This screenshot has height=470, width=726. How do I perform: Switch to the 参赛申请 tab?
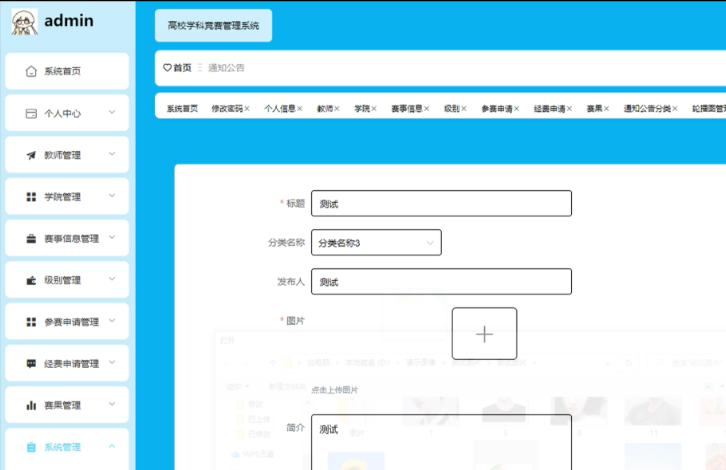496,108
